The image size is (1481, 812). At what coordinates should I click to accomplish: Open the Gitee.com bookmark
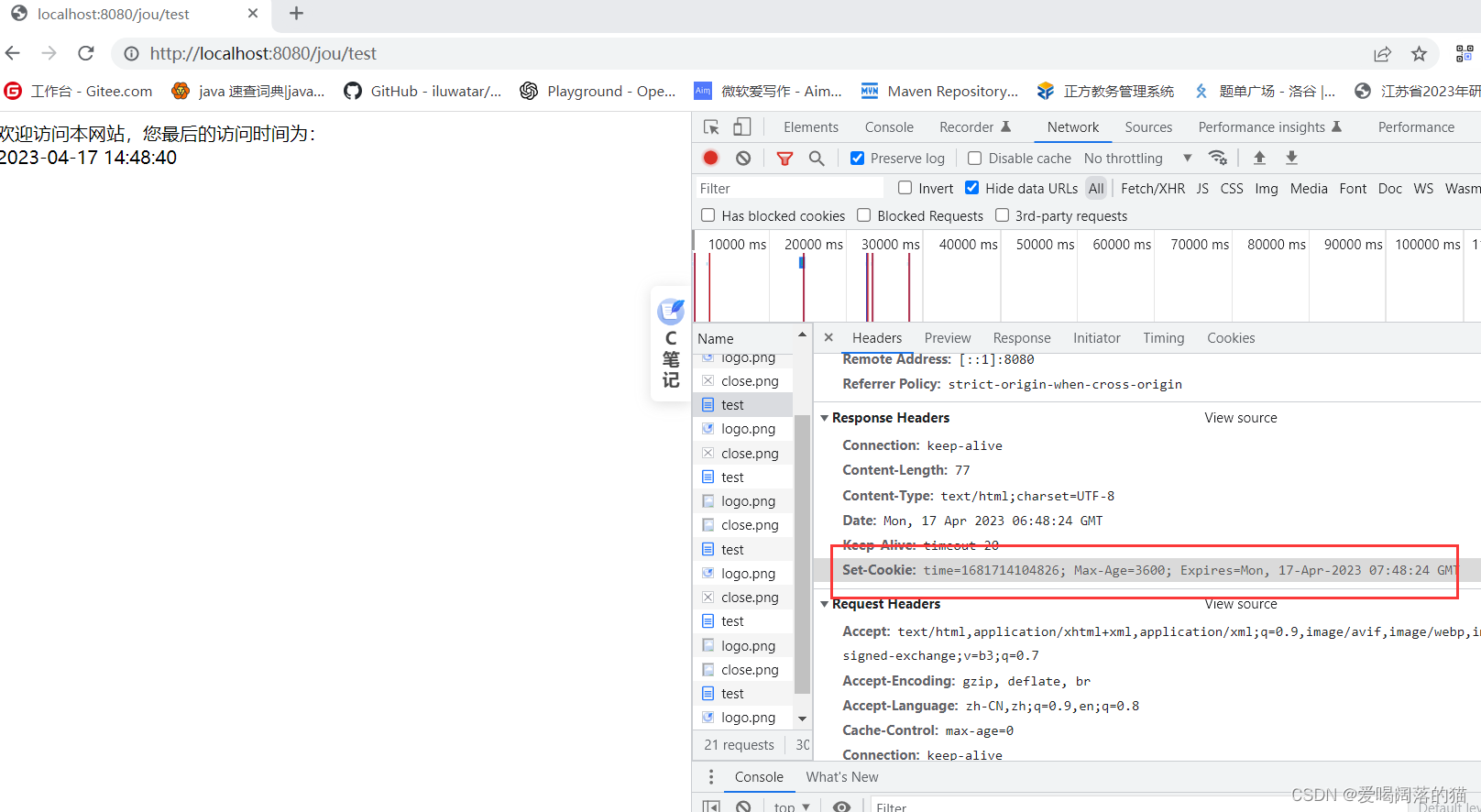click(79, 91)
